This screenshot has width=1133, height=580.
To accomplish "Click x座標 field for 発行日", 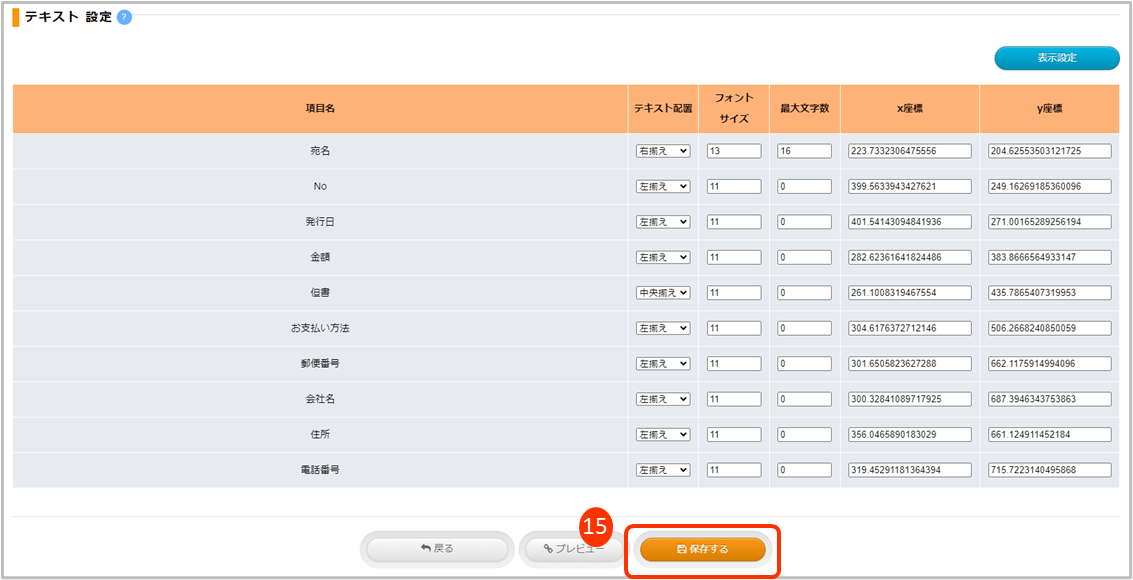I will [909, 222].
